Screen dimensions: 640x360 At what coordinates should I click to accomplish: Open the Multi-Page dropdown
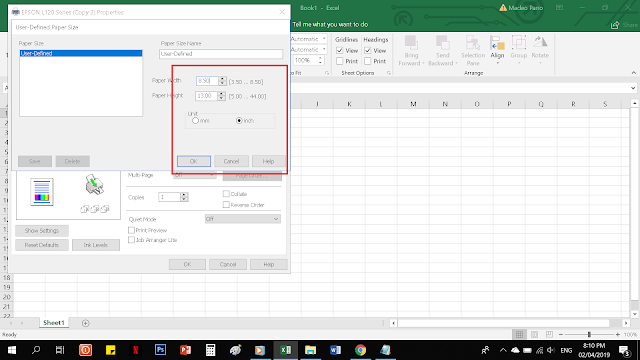click(194, 175)
